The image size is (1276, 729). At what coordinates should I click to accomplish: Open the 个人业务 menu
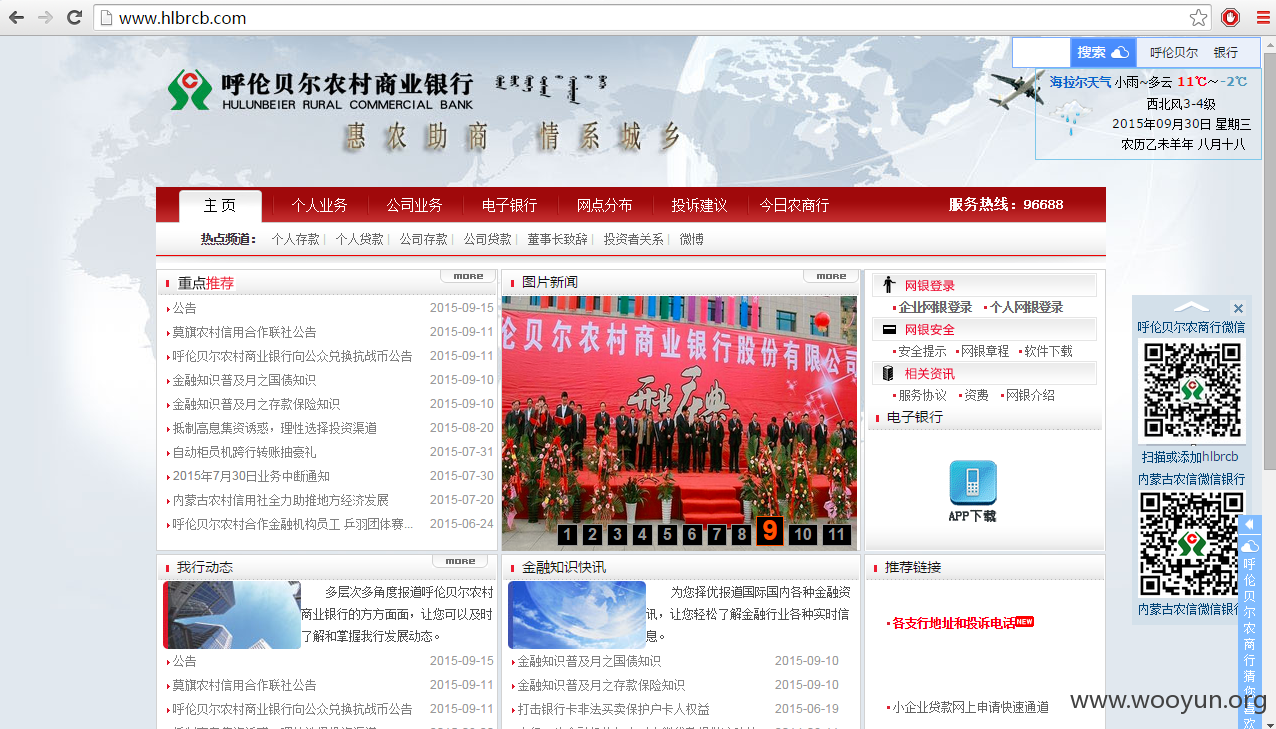(319, 205)
